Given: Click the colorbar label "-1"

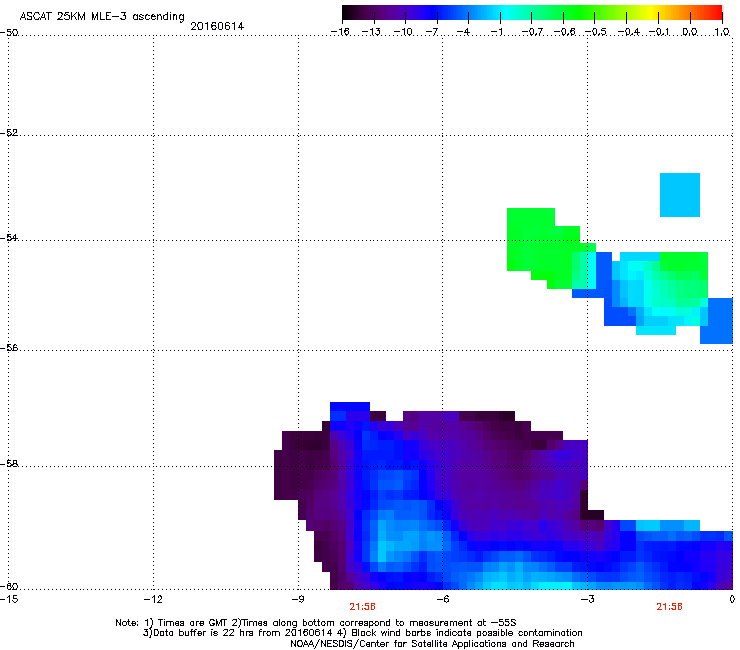Looking at the screenshot, I should coord(496,32).
